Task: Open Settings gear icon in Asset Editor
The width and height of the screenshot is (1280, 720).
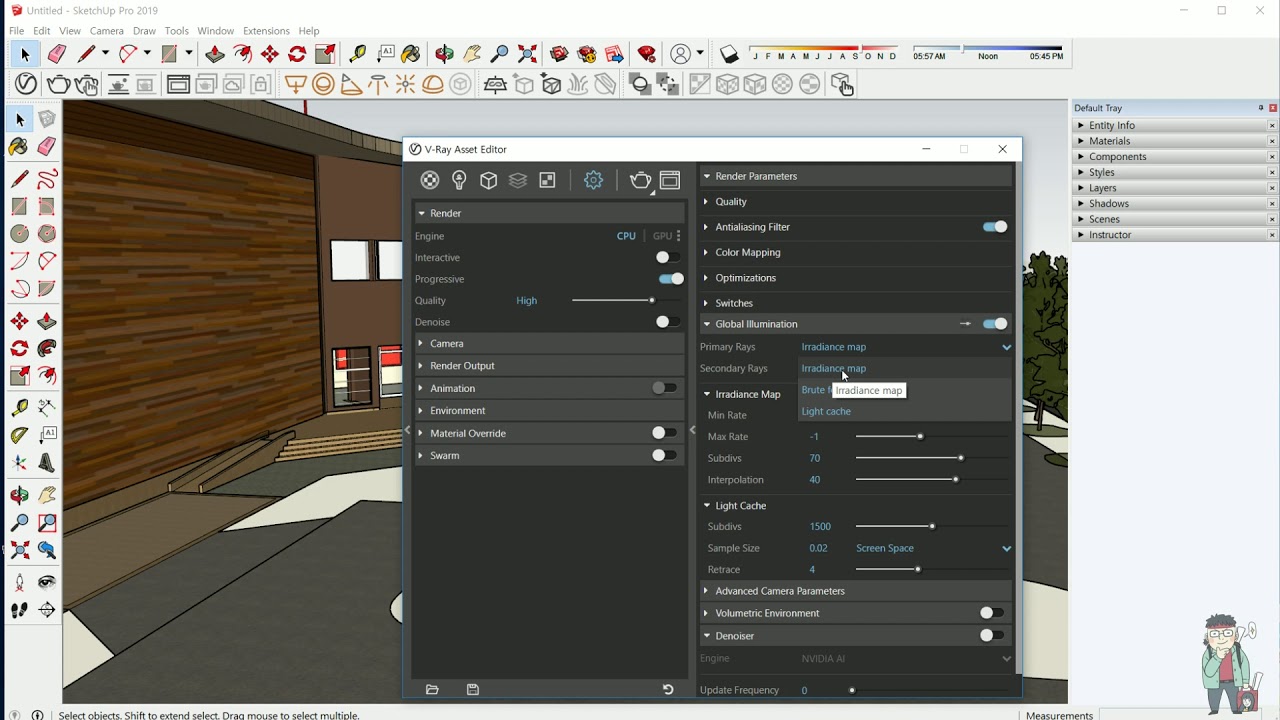Action: point(594,180)
